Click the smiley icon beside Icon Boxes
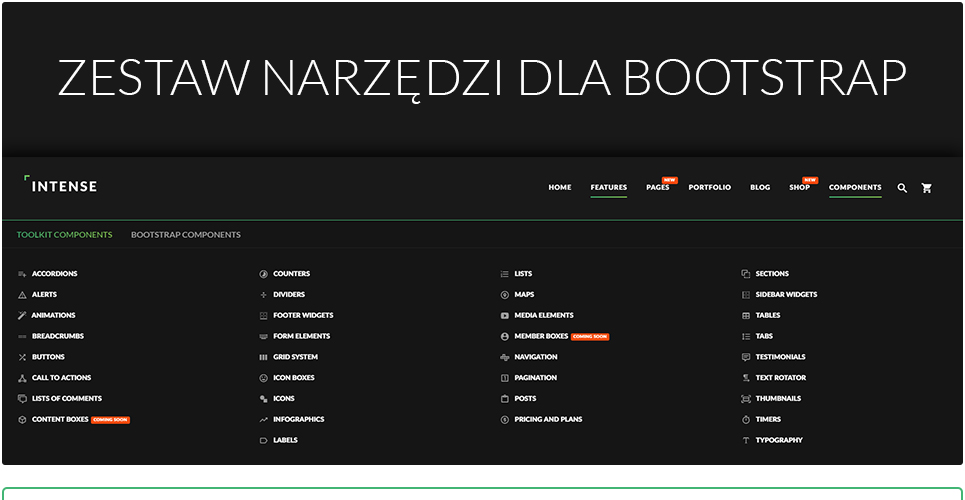The height and width of the screenshot is (500, 965). 263,378
